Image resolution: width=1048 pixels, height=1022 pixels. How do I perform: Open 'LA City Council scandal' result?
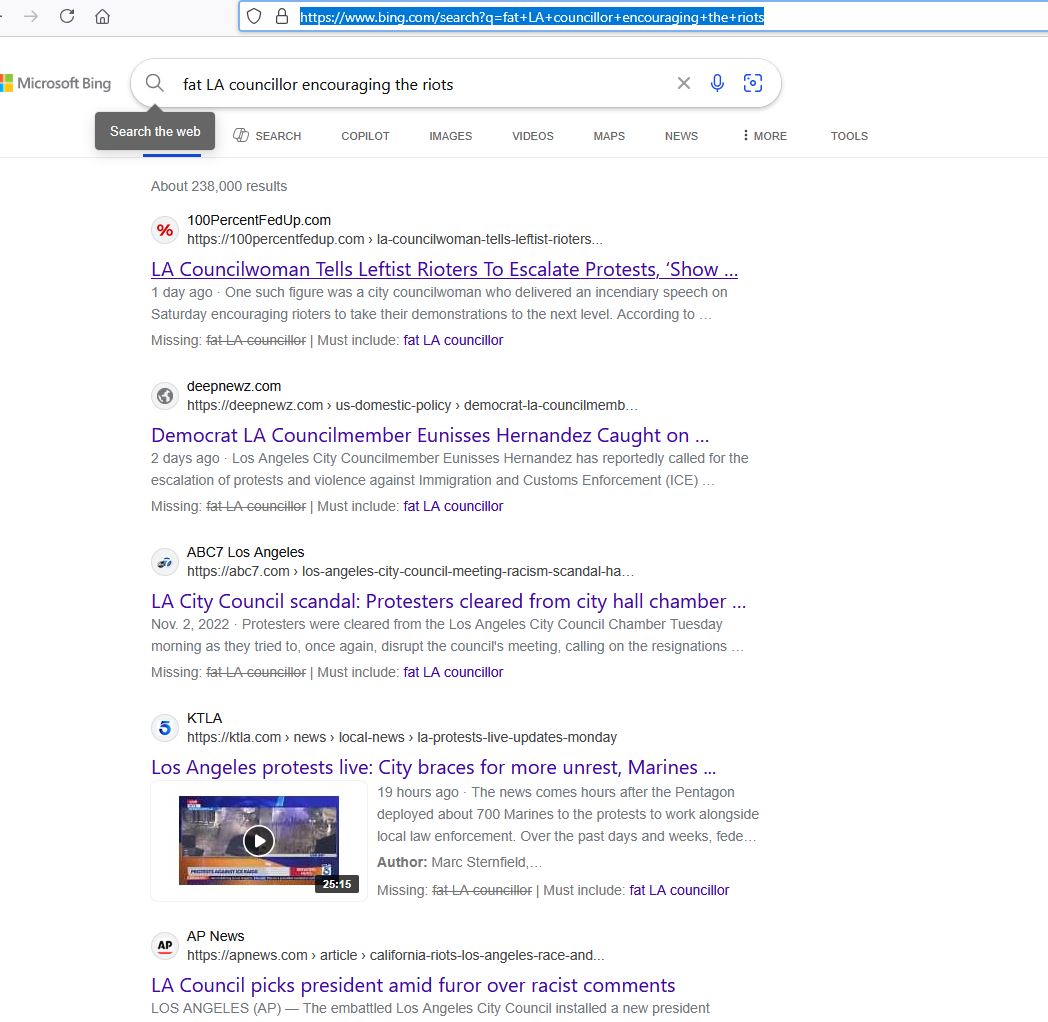tap(448, 601)
